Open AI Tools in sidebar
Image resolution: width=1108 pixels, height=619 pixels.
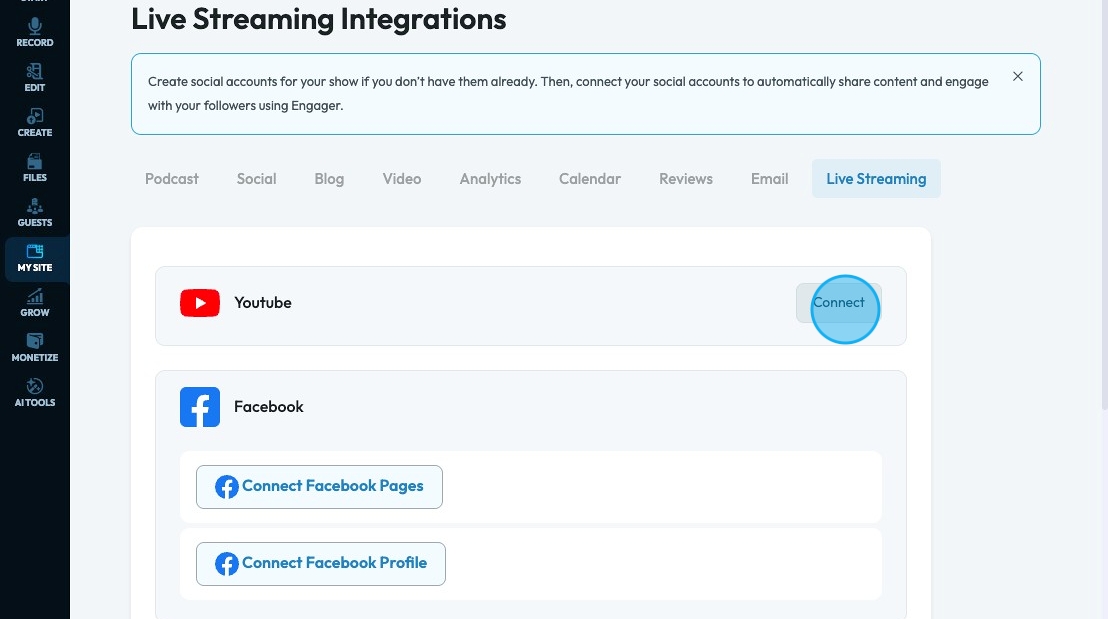point(35,393)
